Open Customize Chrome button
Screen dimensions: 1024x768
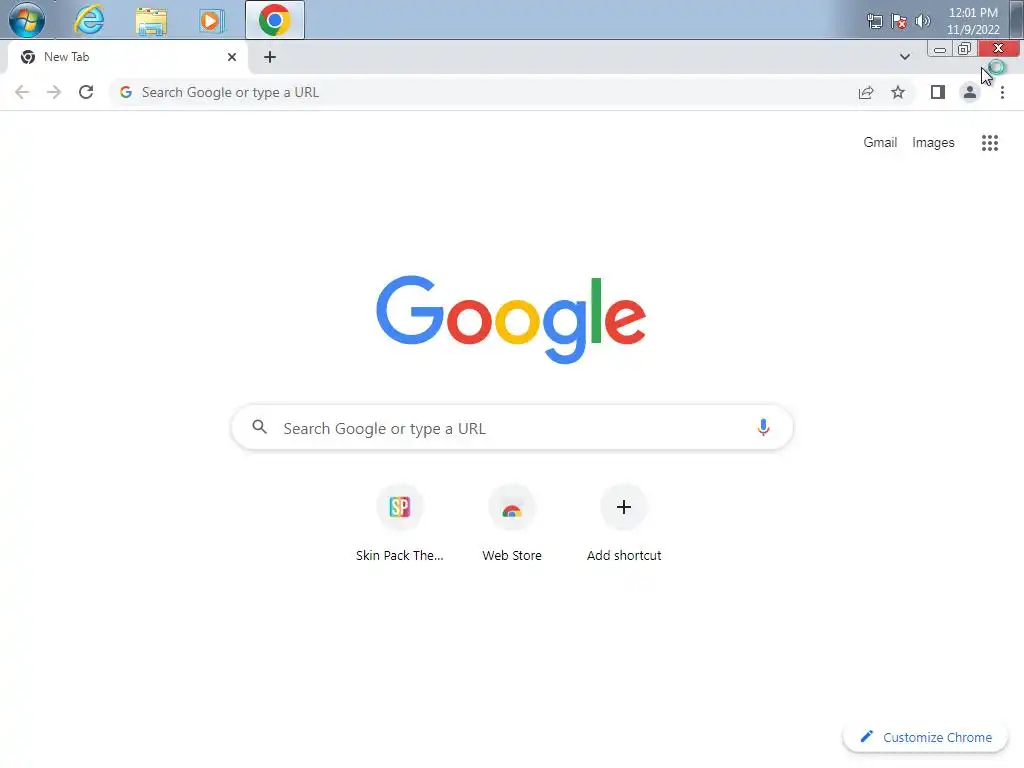click(925, 737)
